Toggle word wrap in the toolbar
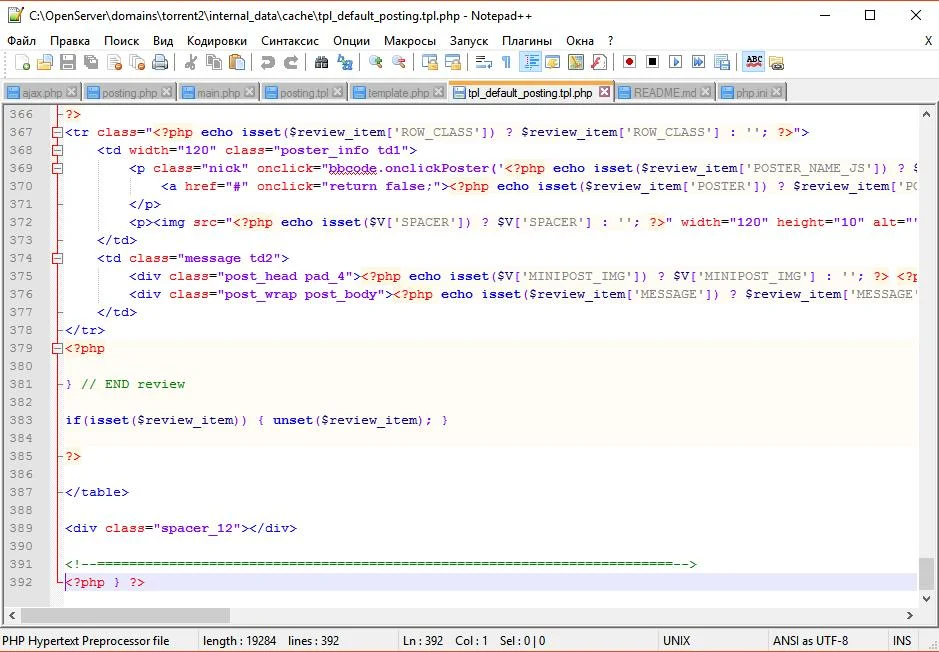 click(483, 62)
